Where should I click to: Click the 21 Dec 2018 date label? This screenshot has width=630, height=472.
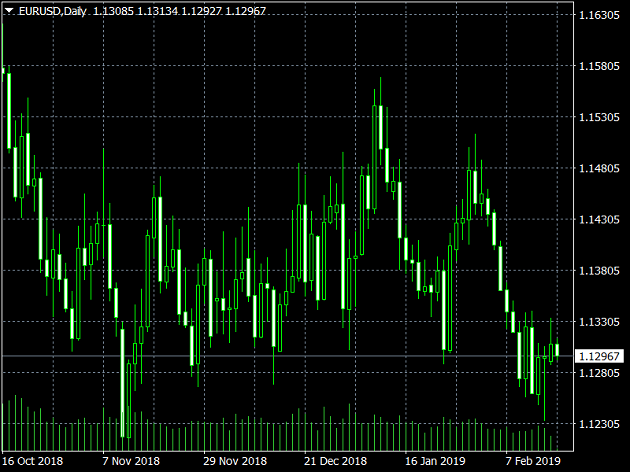click(335, 461)
